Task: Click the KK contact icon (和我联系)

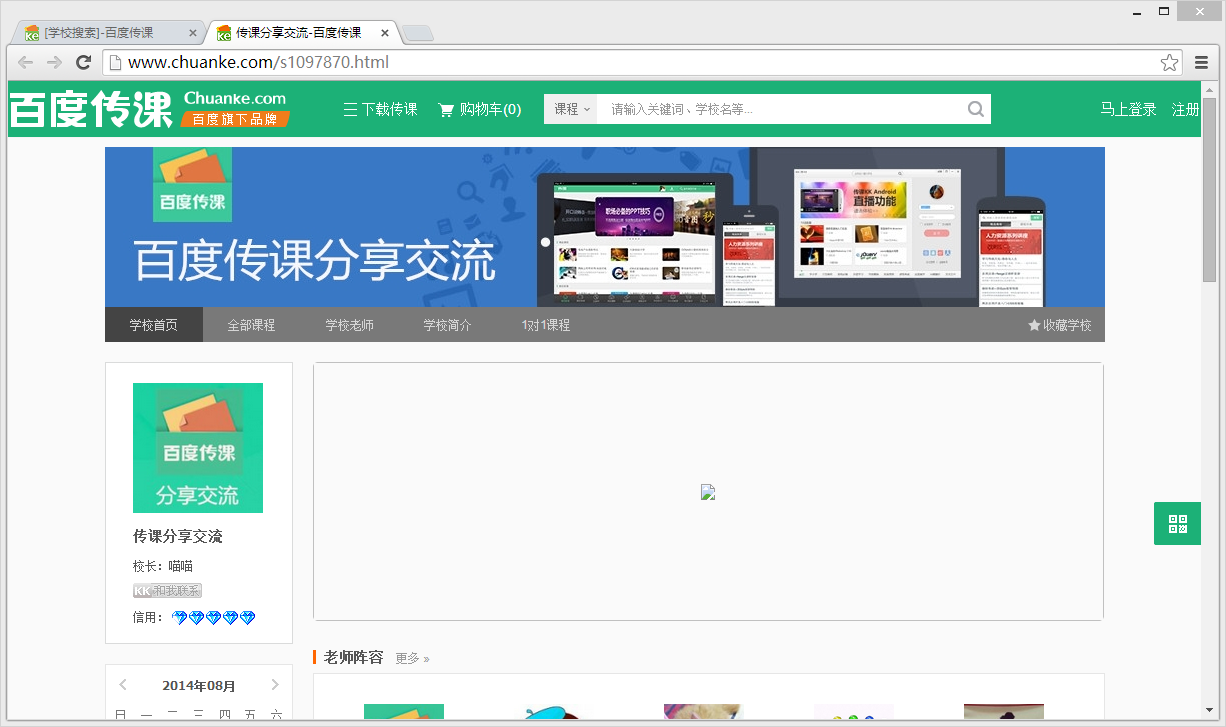Action: pyautogui.click(x=167, y=590)
